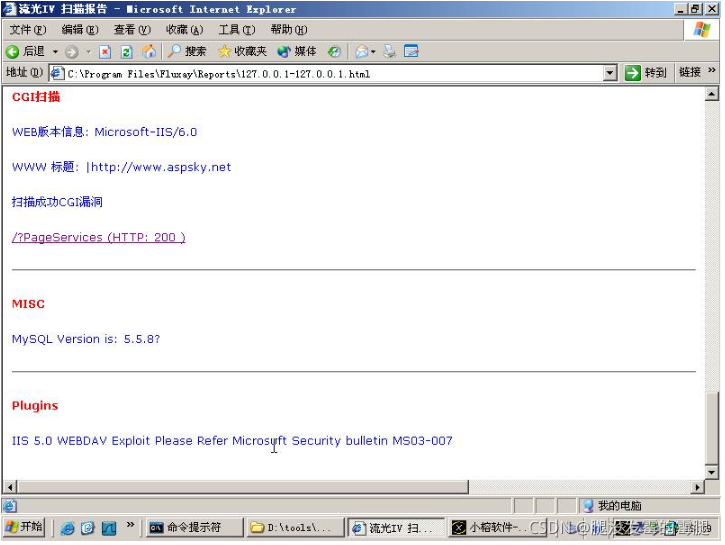Switch to 流光IV 扫描 taskbar button
This screenshot has width=725, height=545.
[396, 527]
